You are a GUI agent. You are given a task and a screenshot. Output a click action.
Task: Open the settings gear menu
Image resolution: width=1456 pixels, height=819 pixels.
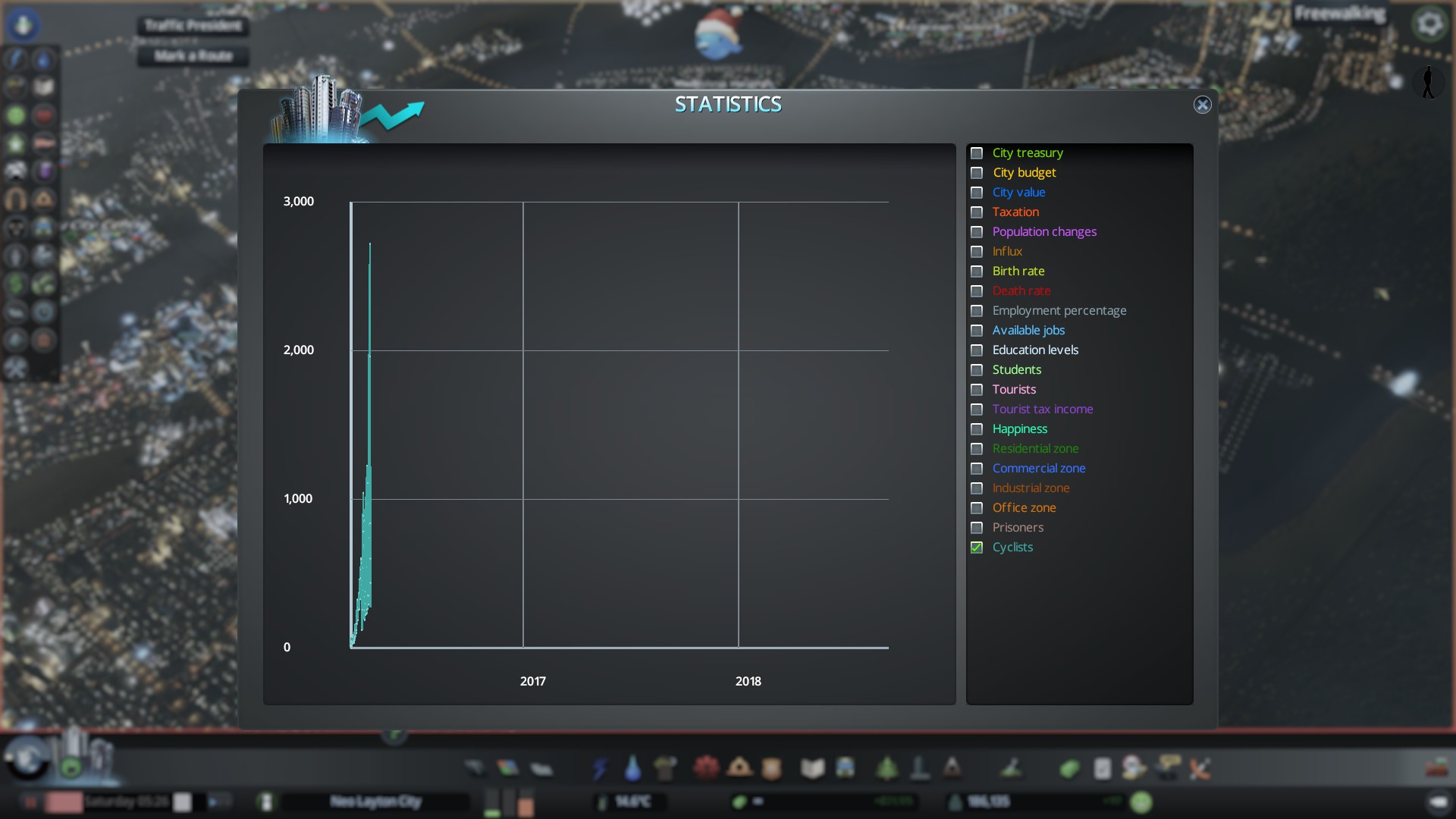(1429, 24)
